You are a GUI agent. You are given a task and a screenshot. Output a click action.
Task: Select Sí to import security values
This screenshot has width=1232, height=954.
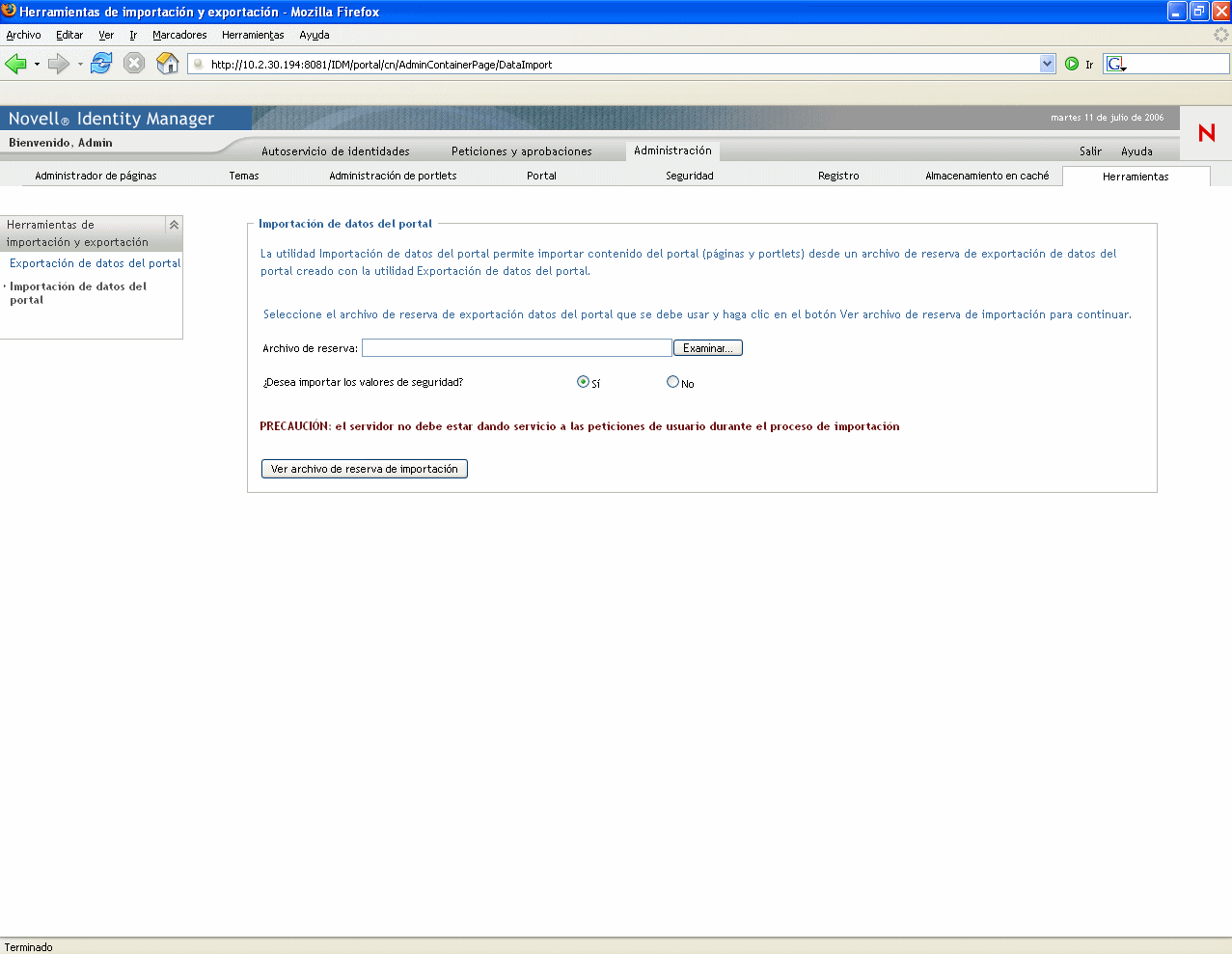pos(583,382)
